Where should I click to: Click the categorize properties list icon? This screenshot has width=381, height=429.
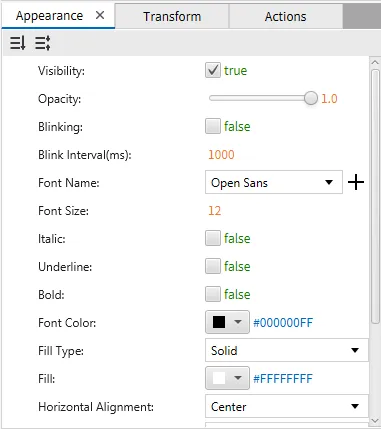(43, 43)
